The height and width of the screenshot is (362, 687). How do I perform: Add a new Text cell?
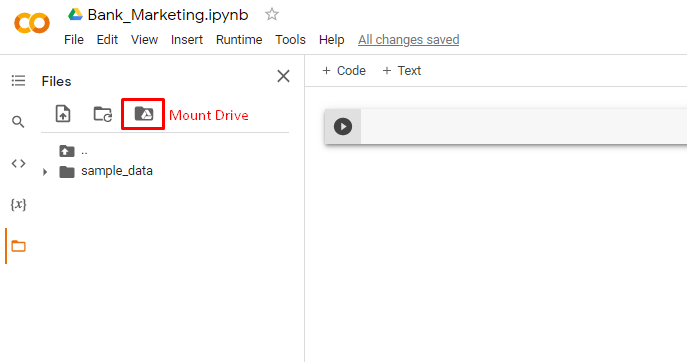pyautogui.click(x=402, y=71)
